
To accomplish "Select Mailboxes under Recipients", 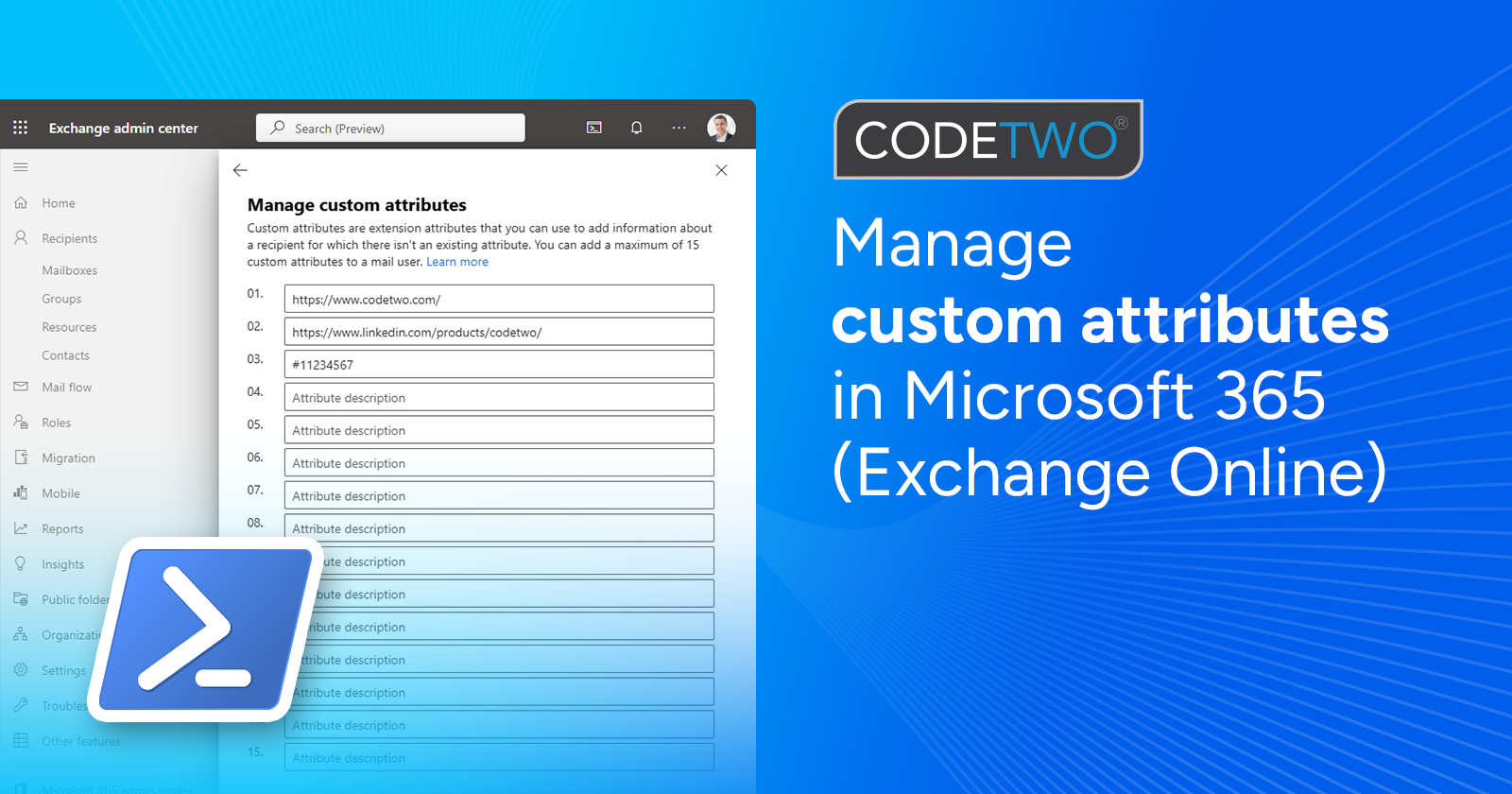I will click(69, 270).
